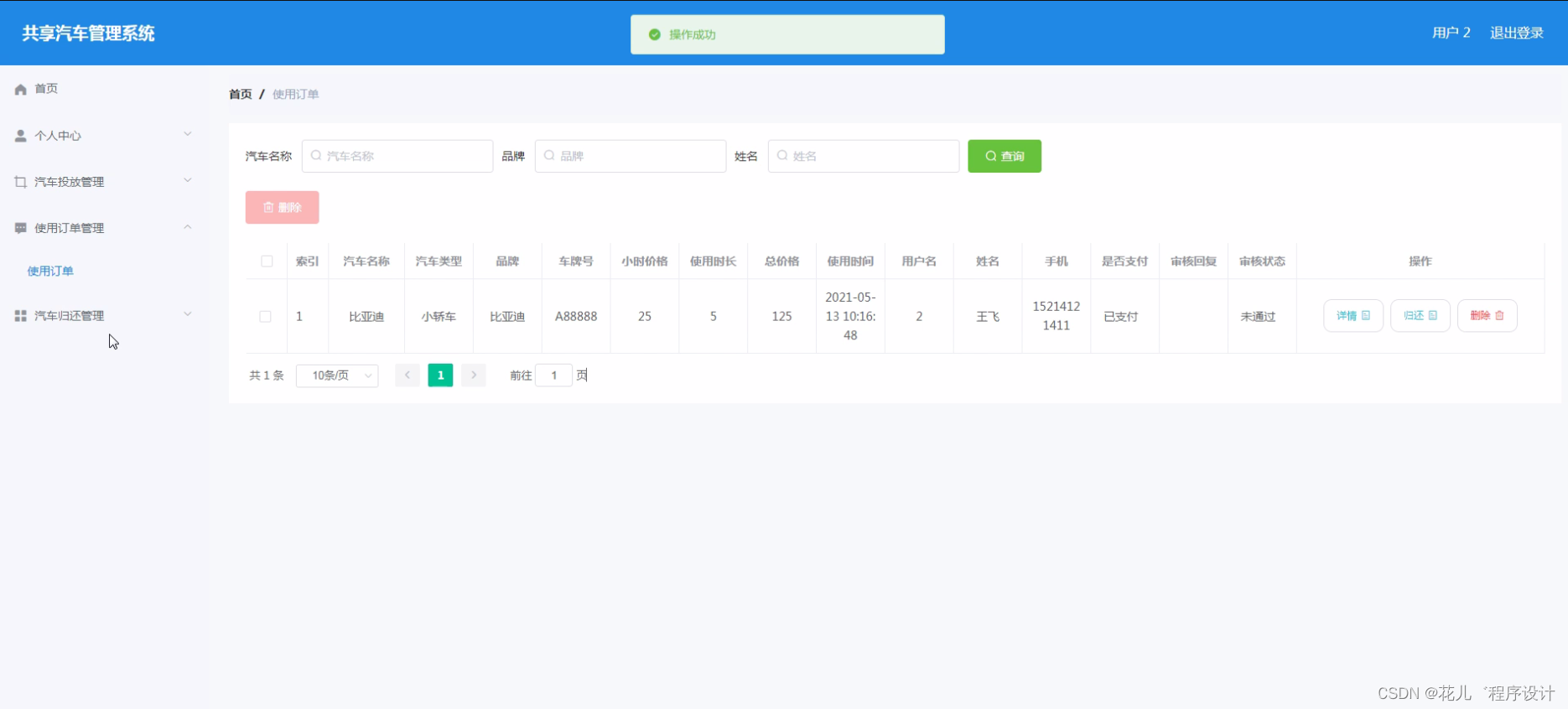Image resolution: width=1568 pixels, height=709 pixels.
Task: Click the 小轿车 car type cell
Action: [439, 317]
